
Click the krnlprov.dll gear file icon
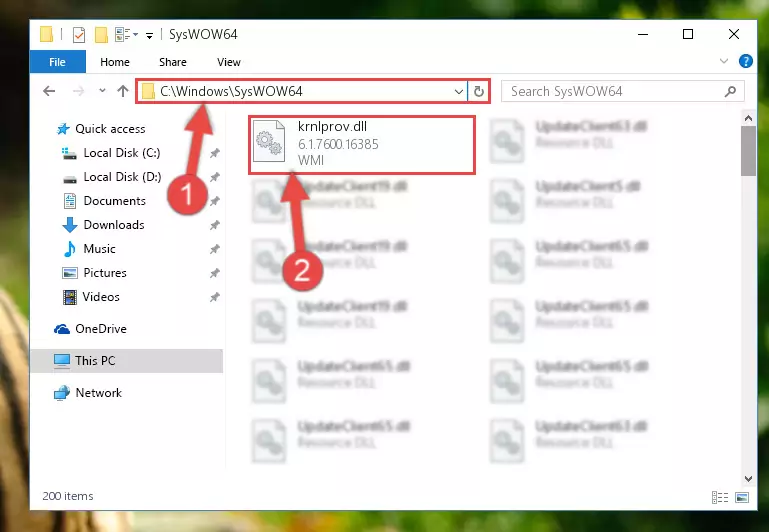(269, 141)
